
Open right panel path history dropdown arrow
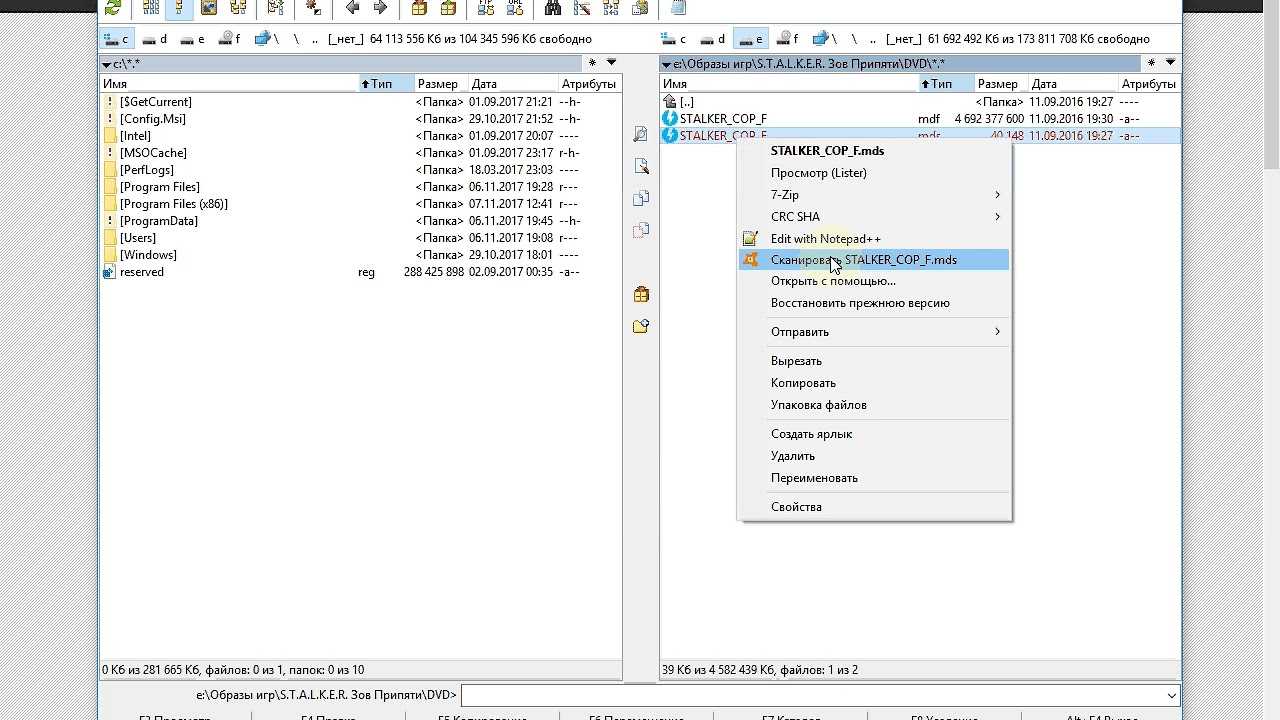coord(1170,63)
